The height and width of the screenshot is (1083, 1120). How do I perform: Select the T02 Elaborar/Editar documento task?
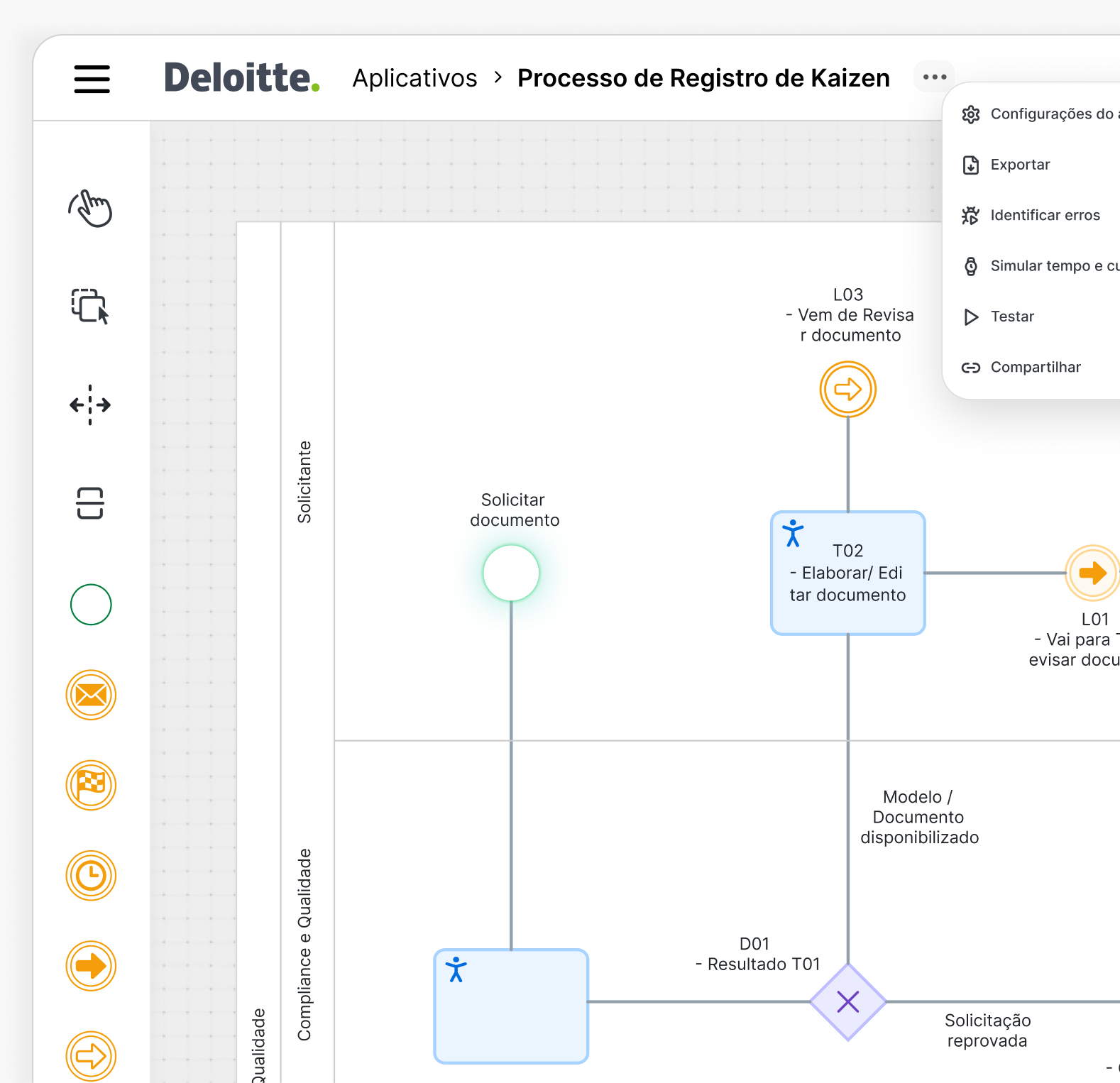point(847,573)
